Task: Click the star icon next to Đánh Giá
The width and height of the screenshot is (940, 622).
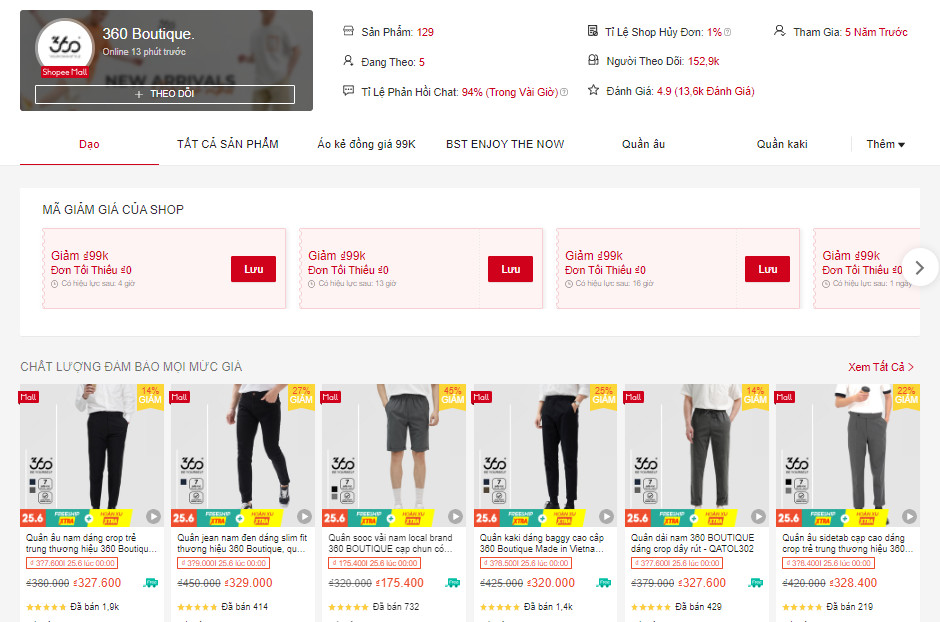Action: click(593, 90)
